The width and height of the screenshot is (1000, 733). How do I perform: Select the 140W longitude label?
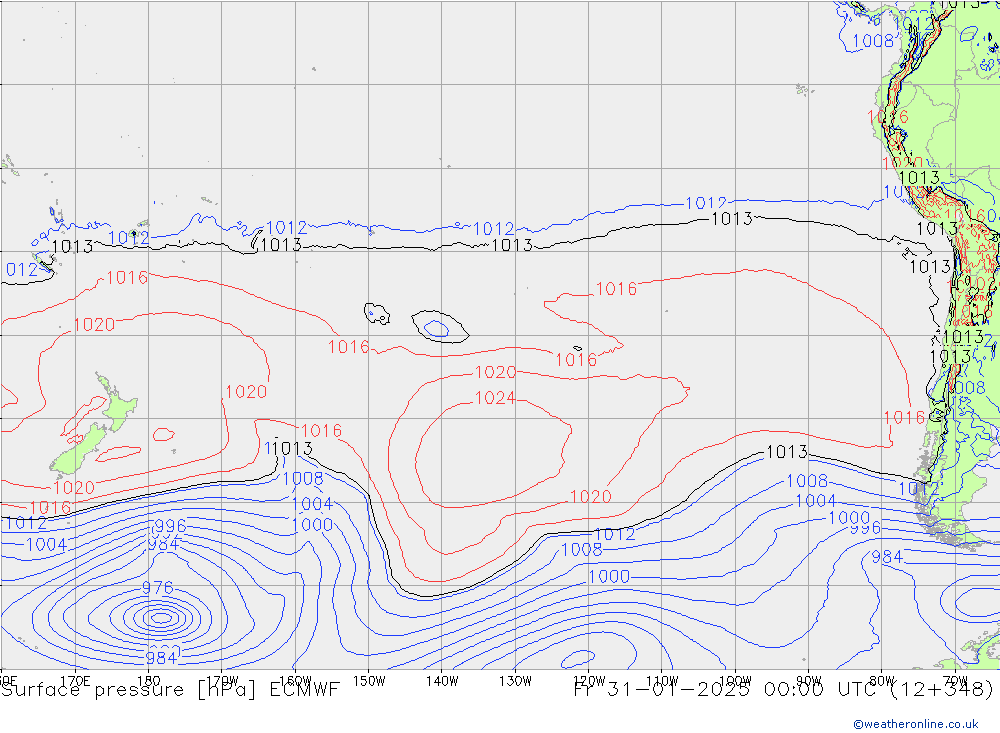click(442, 681)
